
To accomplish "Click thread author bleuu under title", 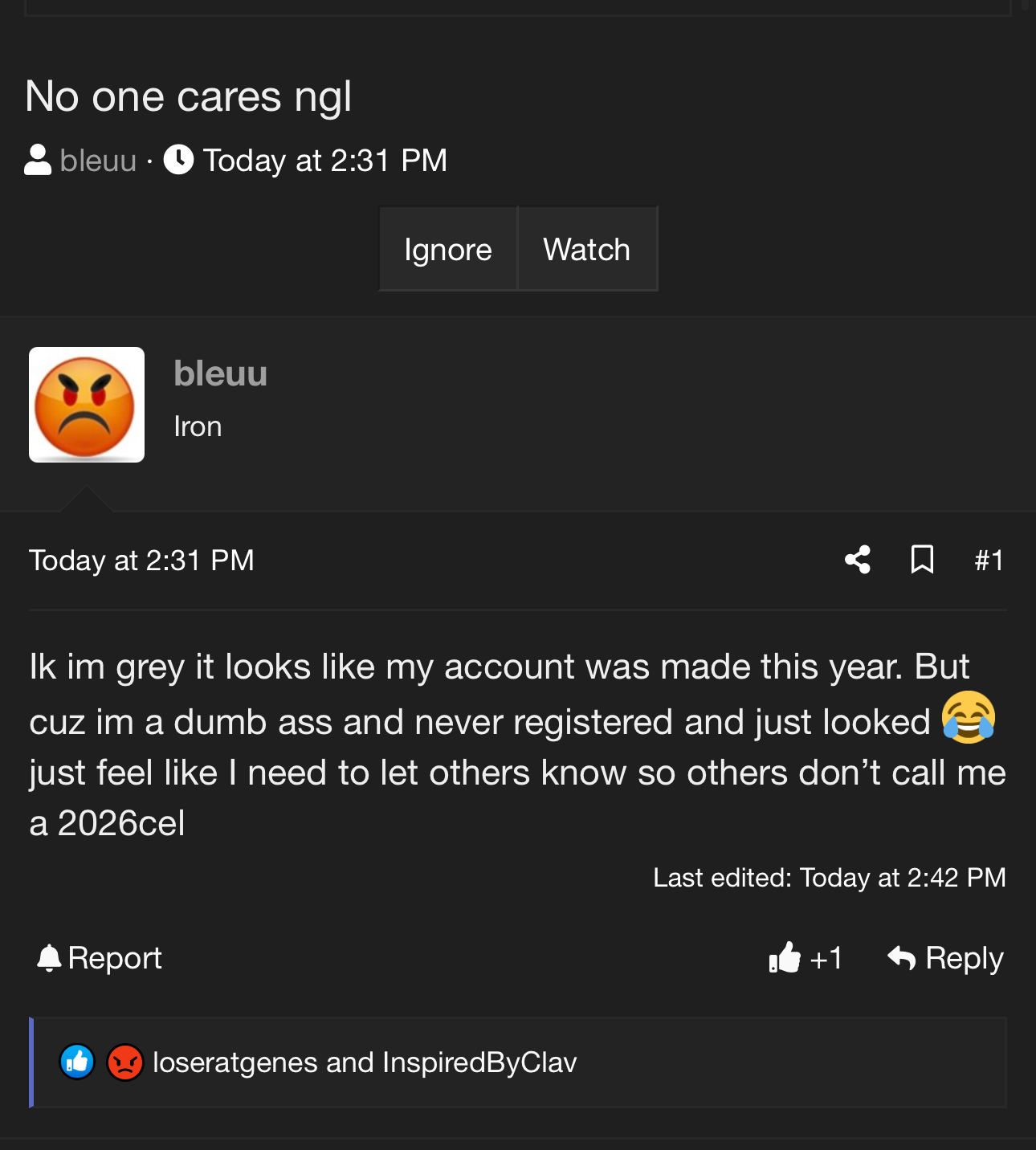I will pos(98,161).
